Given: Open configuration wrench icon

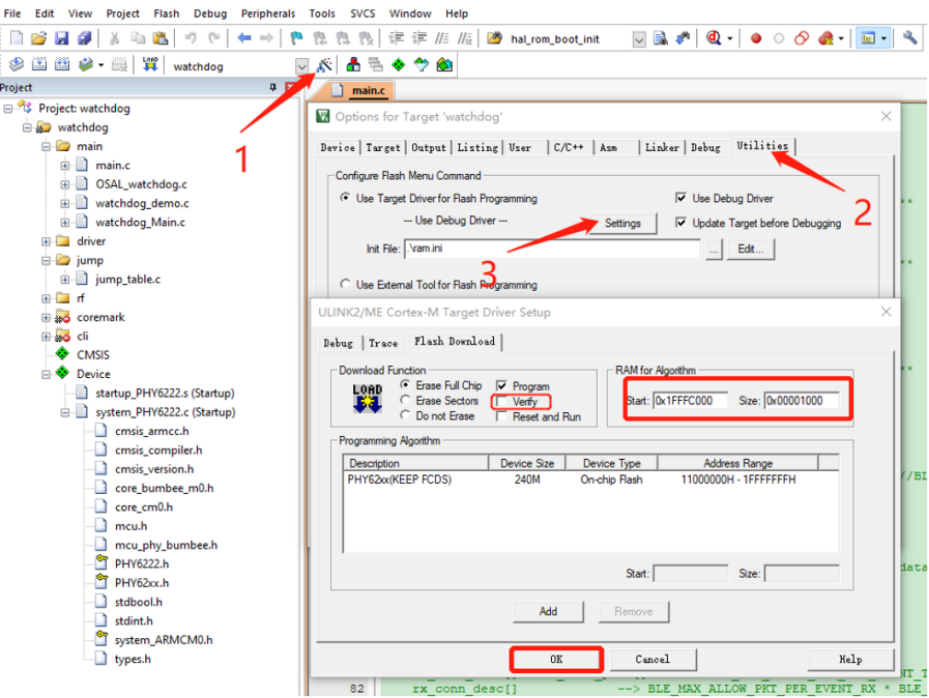Looking at the screenshot, I should pos(910,39).
